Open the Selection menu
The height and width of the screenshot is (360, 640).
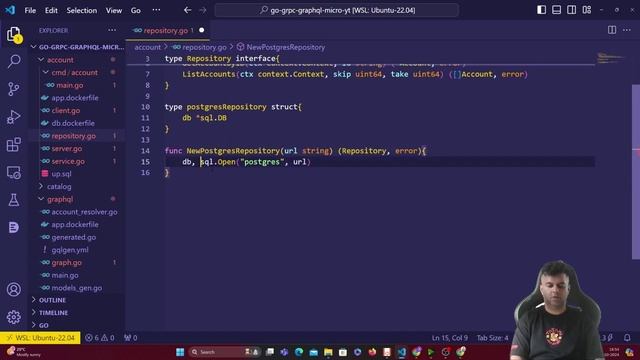(x=82, y=10)
